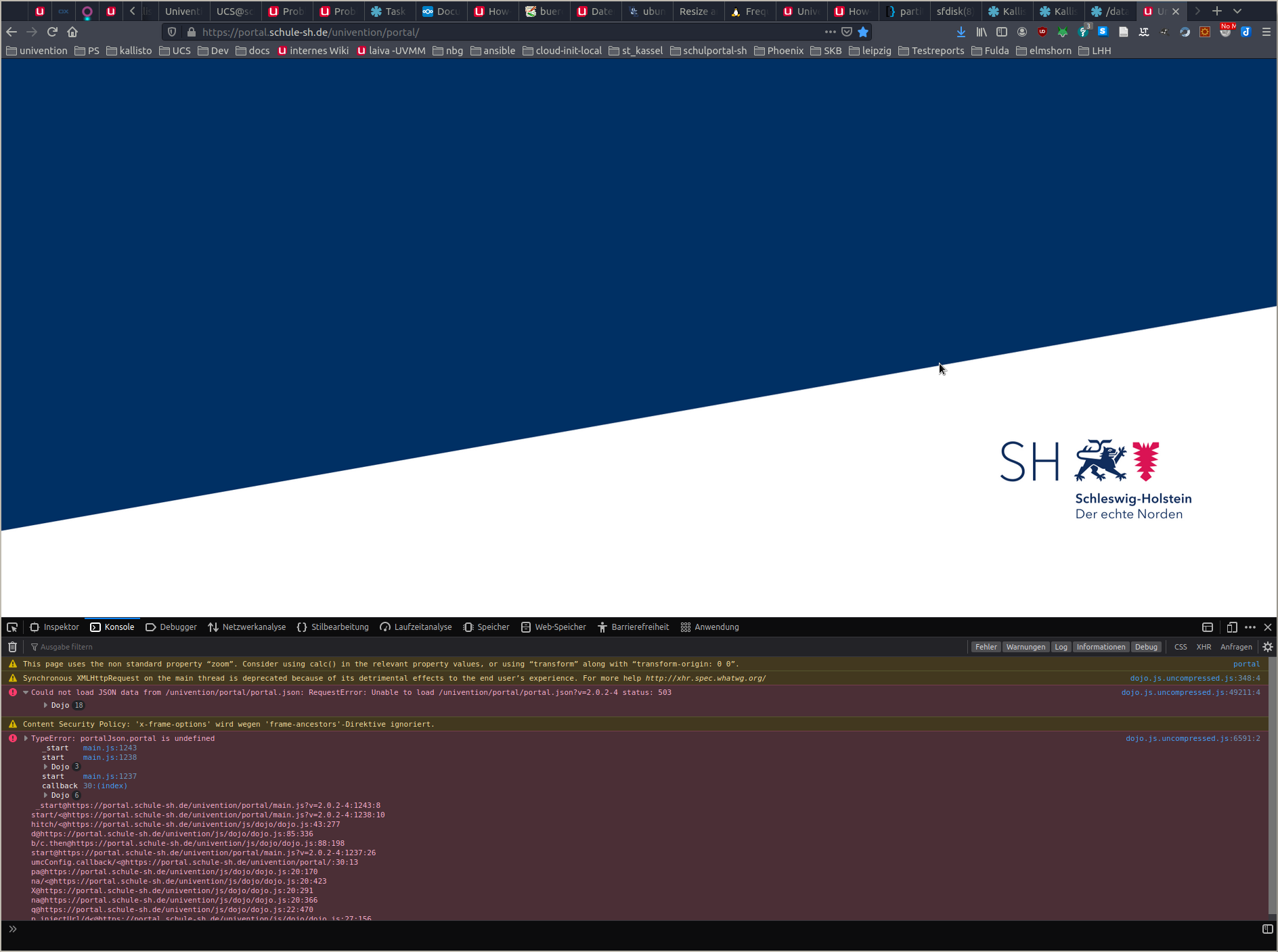Open the list all tabs dropdown
Viewport: 1278px width, 952px height.
pyautogui.click(x=1237, y=12)
